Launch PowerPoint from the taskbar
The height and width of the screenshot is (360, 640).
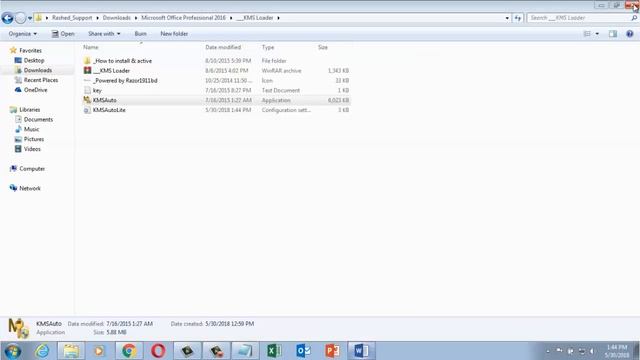332,351
